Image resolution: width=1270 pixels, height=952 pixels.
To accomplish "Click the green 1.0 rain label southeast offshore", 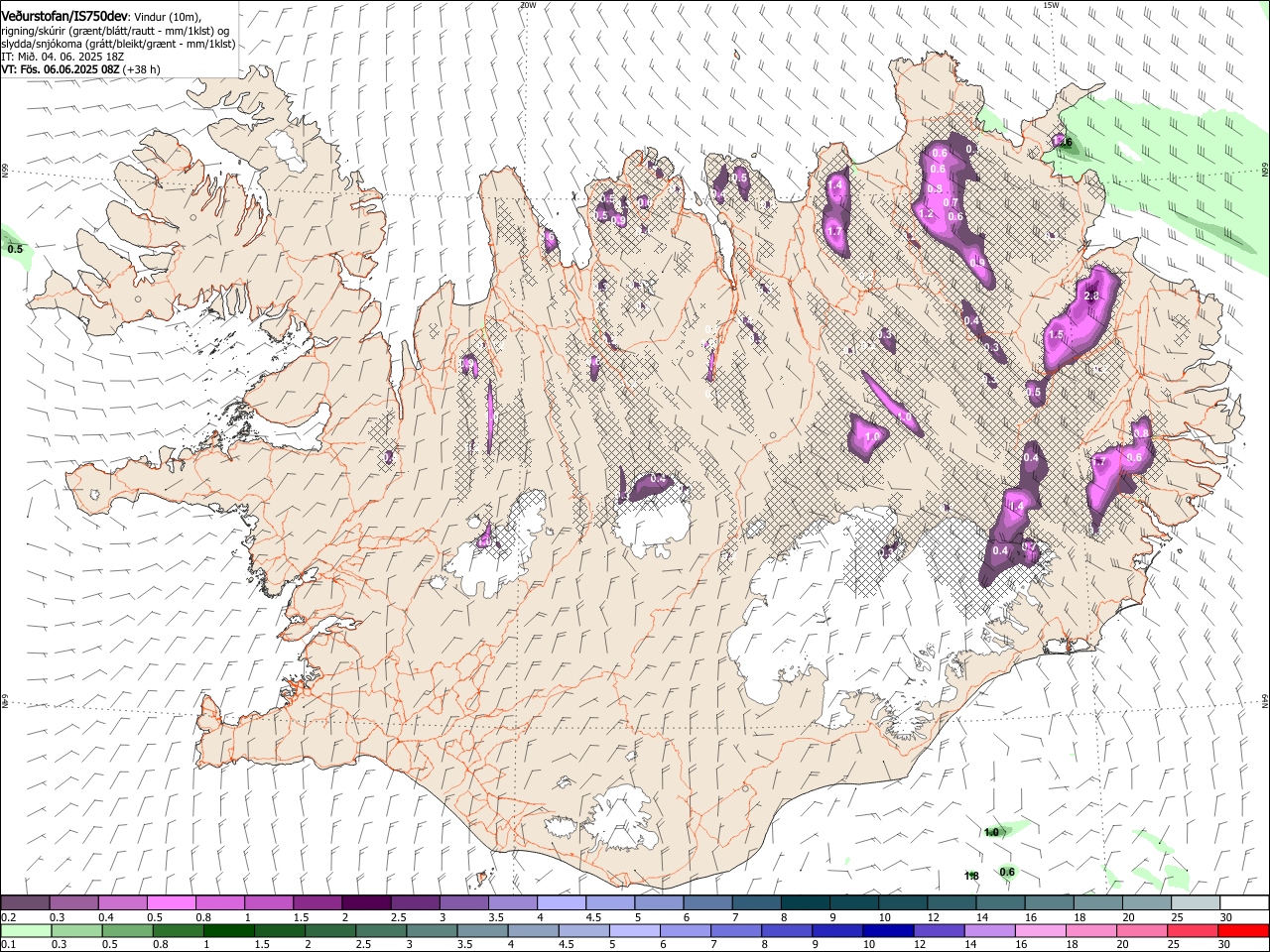I will coord(992,832).
